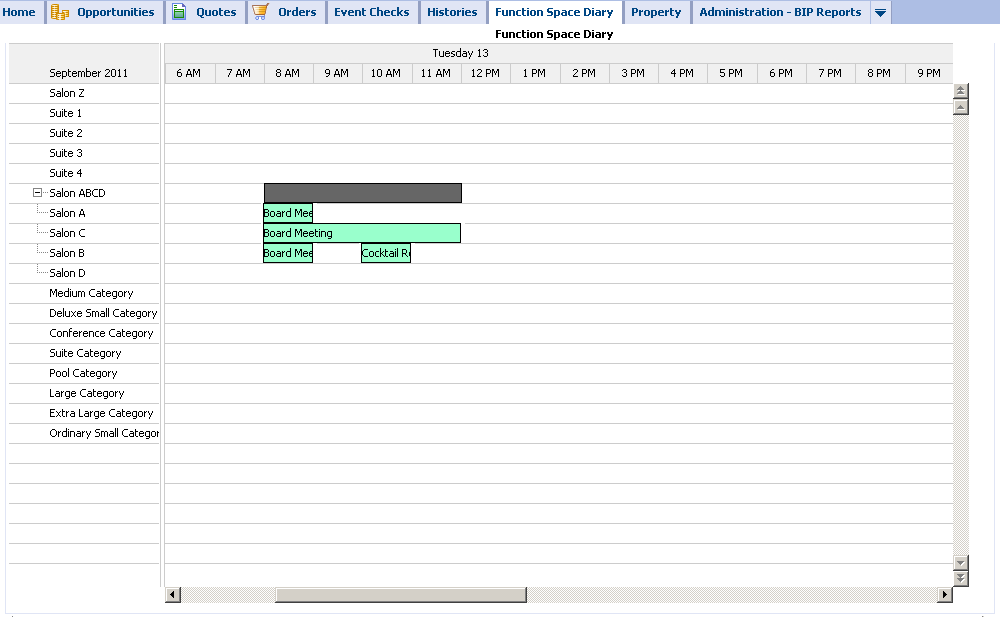Screen dimensions: 1000x617
Task: Open the Property tab
Action: pos(656,12)
